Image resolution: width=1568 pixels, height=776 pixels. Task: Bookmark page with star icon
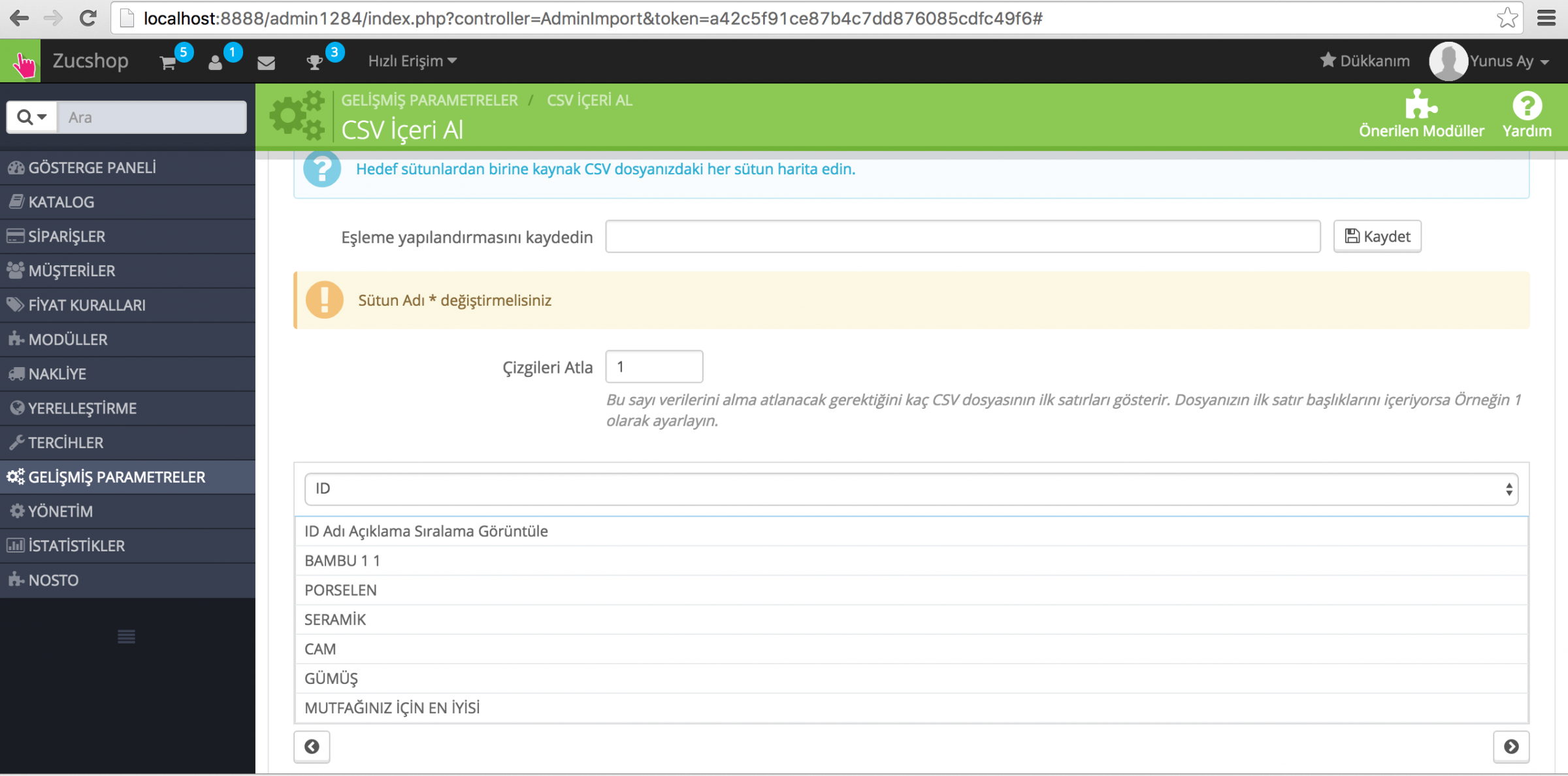click(1507, 18)
